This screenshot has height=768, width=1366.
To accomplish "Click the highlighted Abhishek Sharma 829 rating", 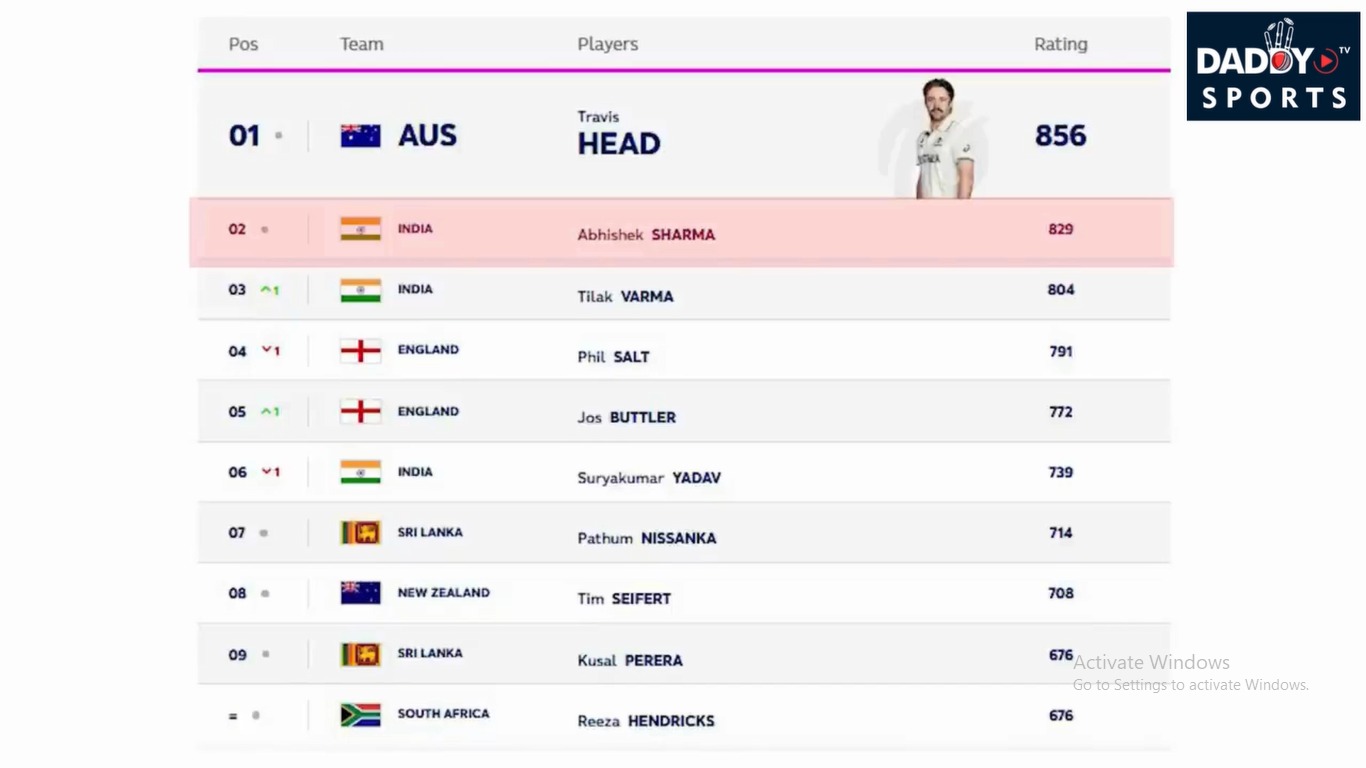I will coord(1061,229).
